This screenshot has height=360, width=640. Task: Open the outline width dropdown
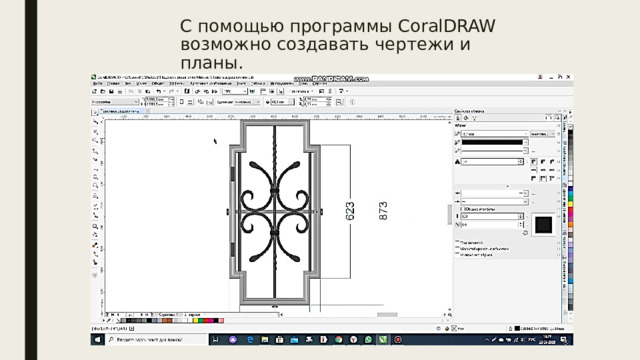pyautogui.click(x=526, y=134)
